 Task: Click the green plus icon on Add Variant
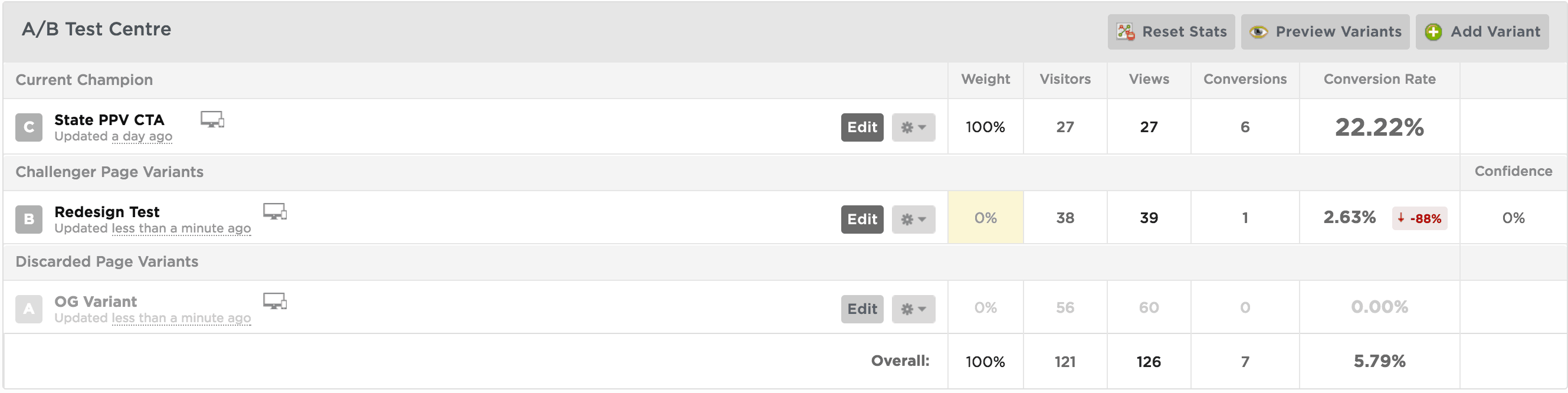1433,32
